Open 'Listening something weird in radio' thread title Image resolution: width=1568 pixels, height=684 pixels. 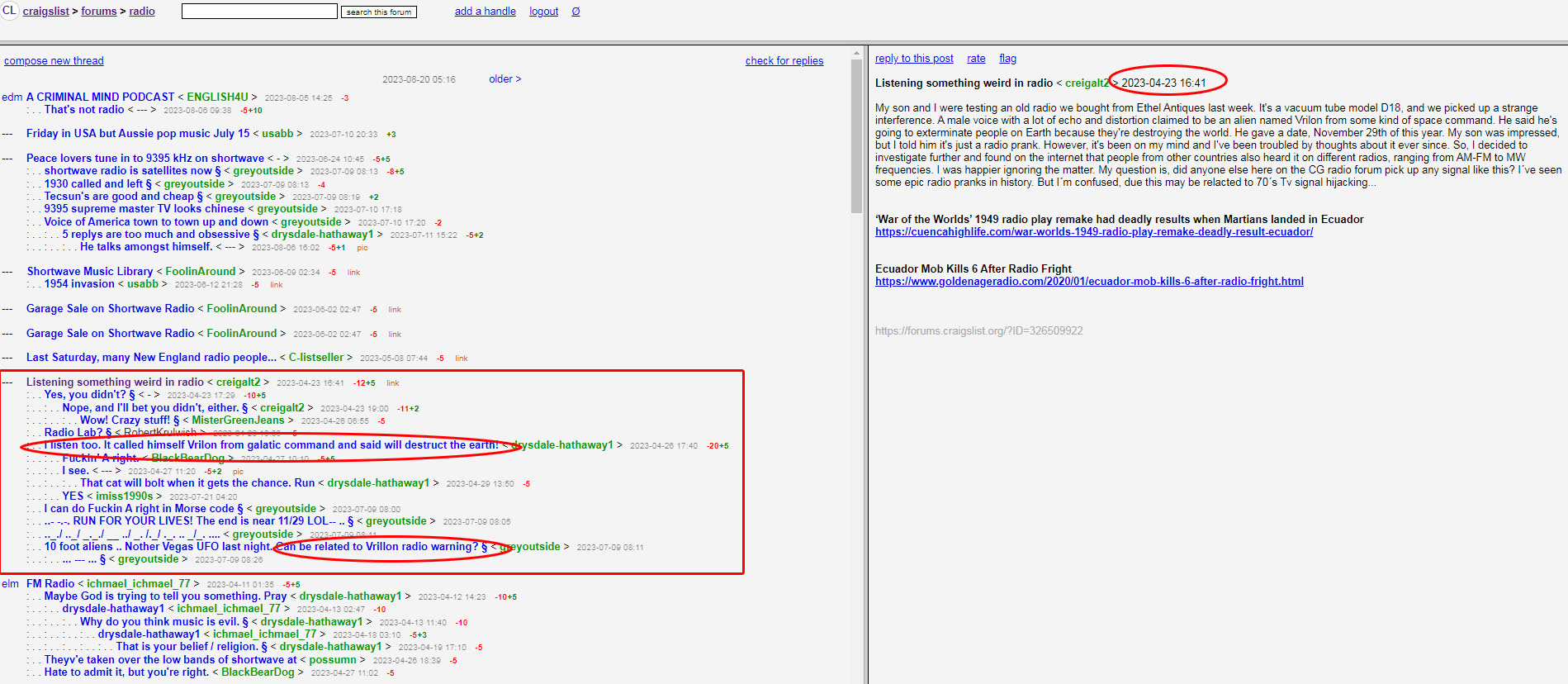coord(115,382)
